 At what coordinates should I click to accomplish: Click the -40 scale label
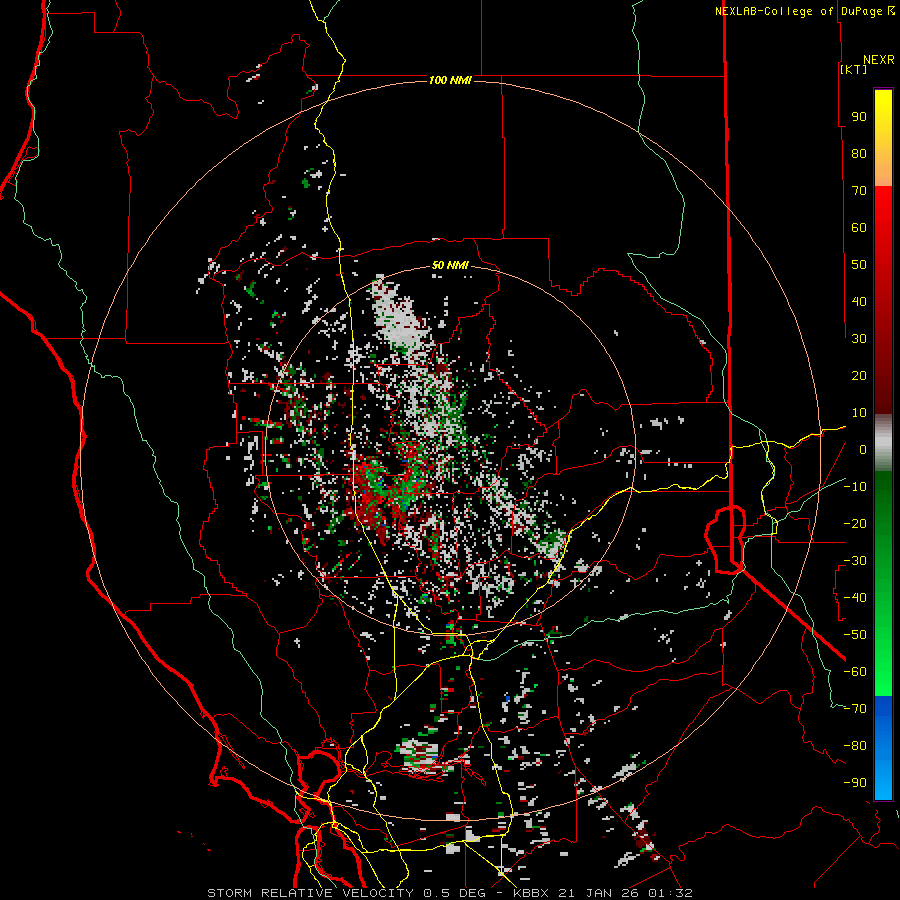(x=855, y=598)
